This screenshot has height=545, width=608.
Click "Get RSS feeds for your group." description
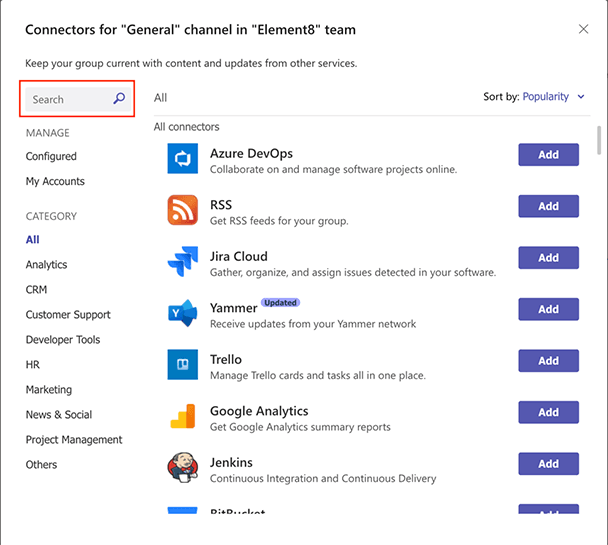(279, 221)
